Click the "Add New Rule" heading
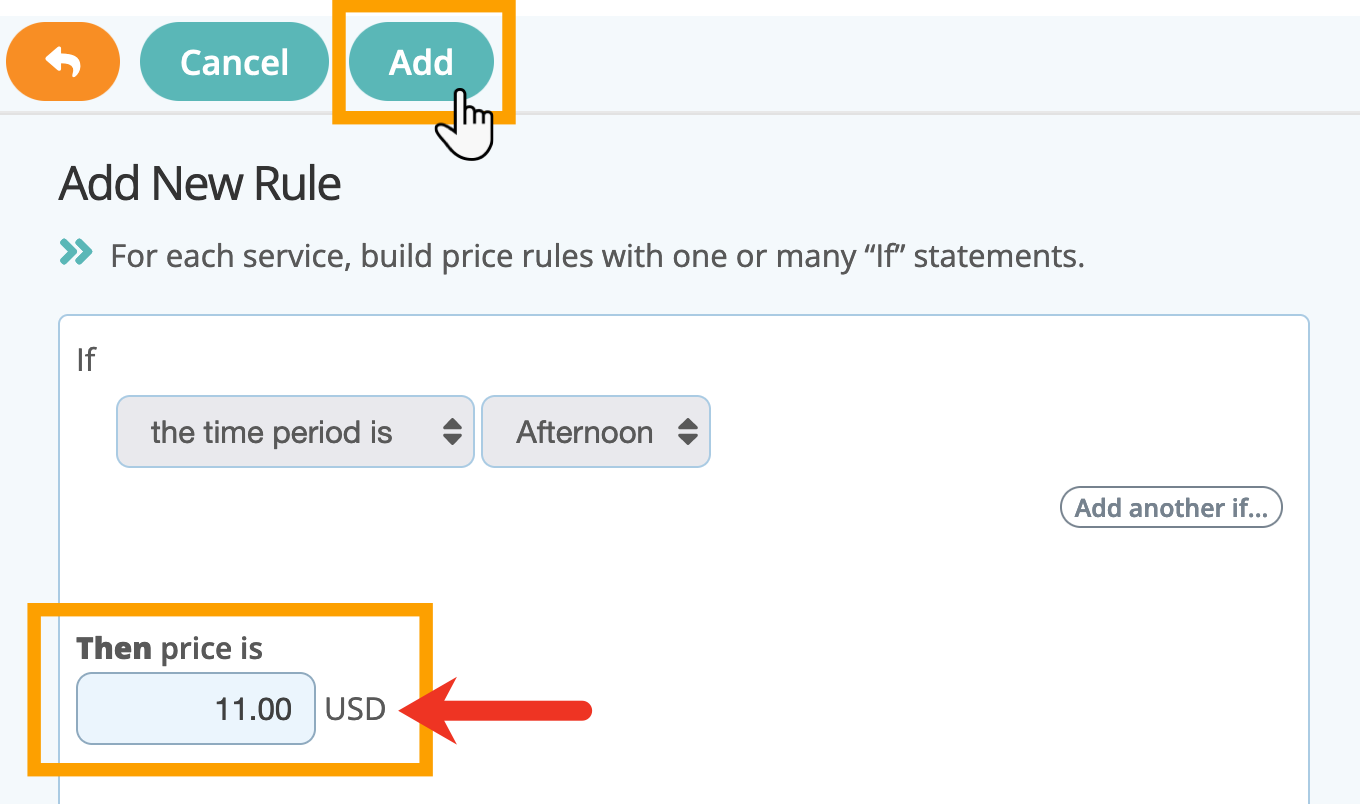Viewport: 1360px width, 810px height. coord(200,185)
